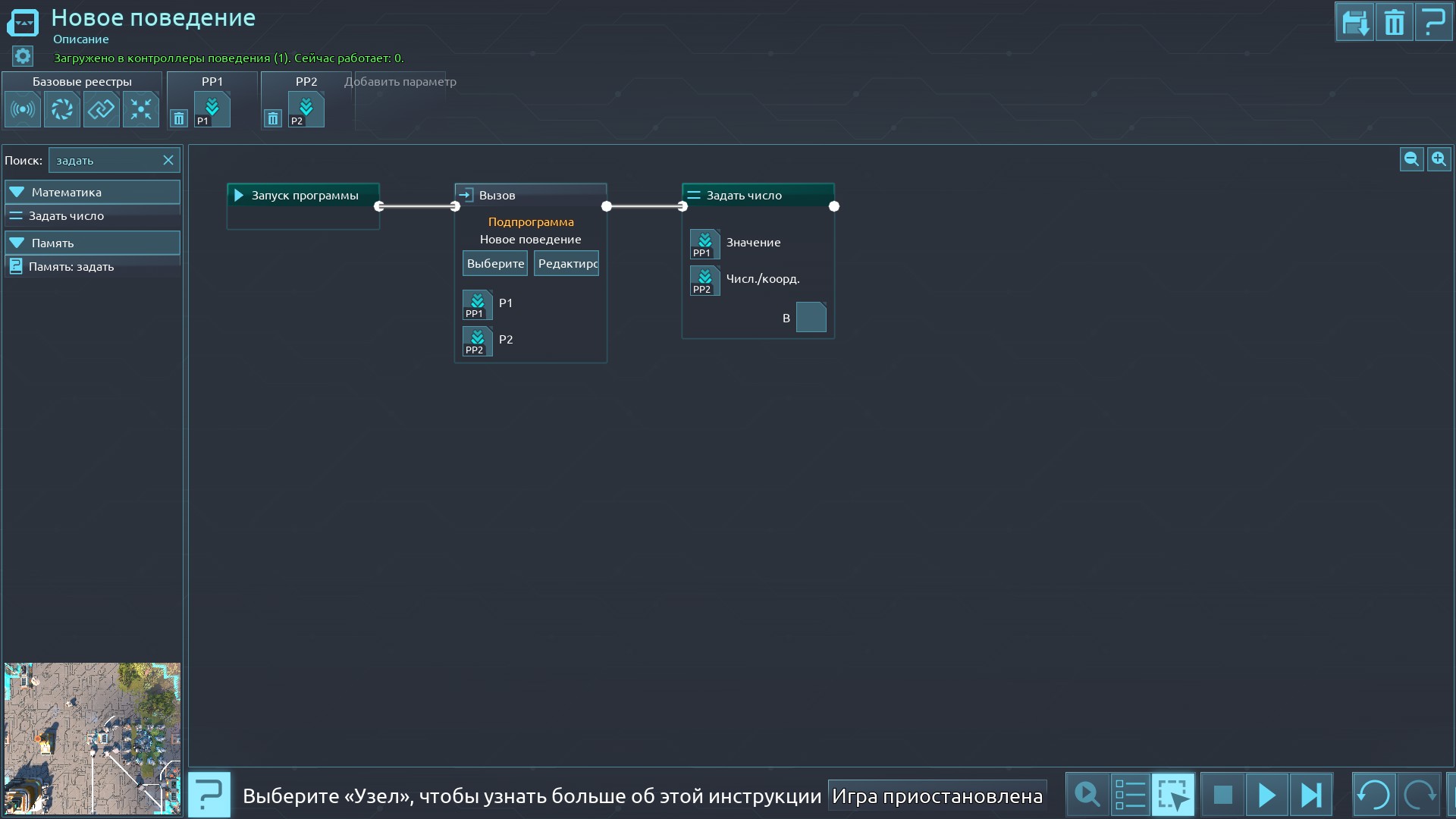Delete the PP1 parameter with its trash icon
The height and width of the screenshot is (819, 1456).
click(179, 118)
